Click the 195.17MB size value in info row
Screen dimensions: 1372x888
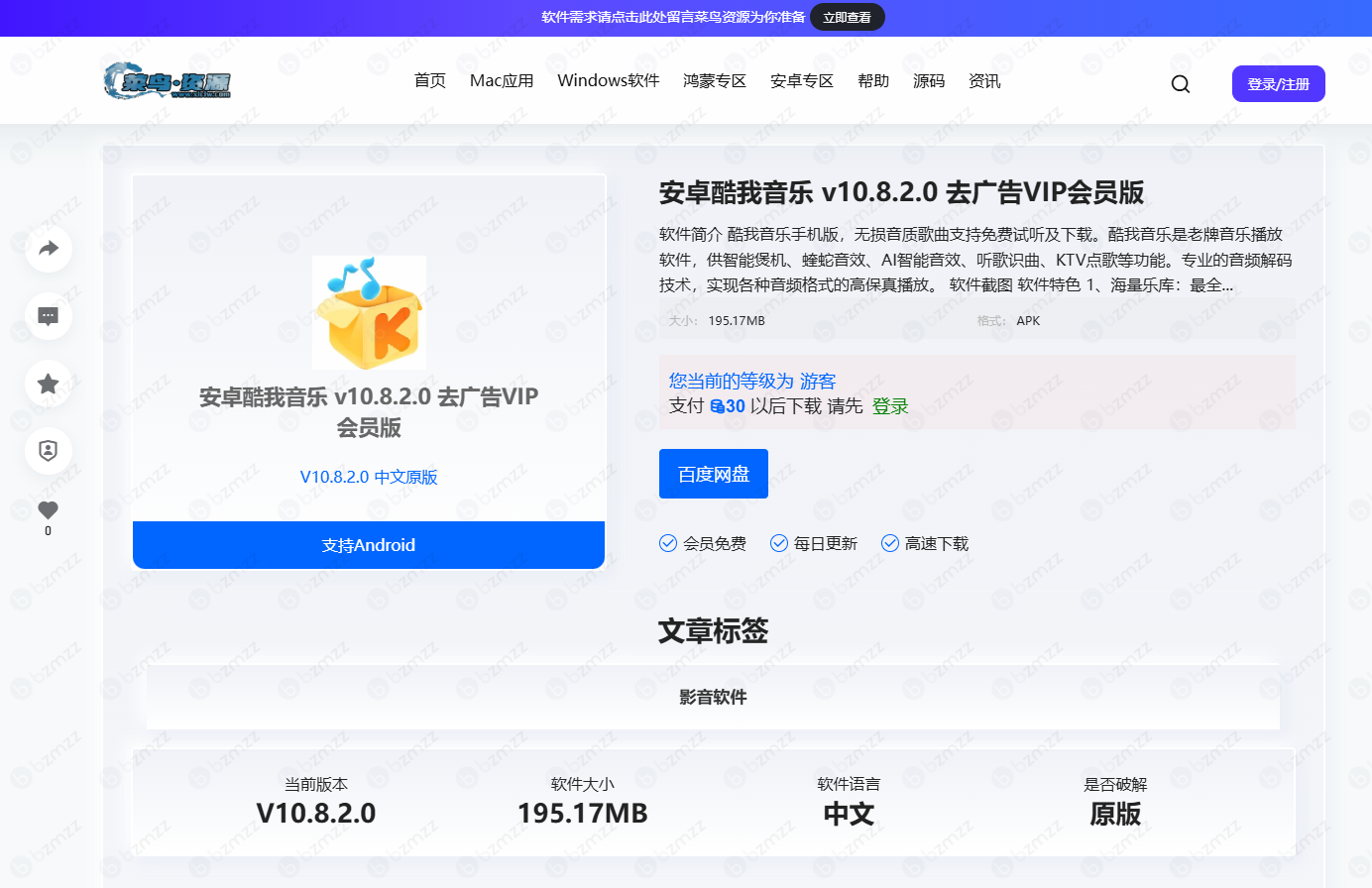[x=737, y=321]
